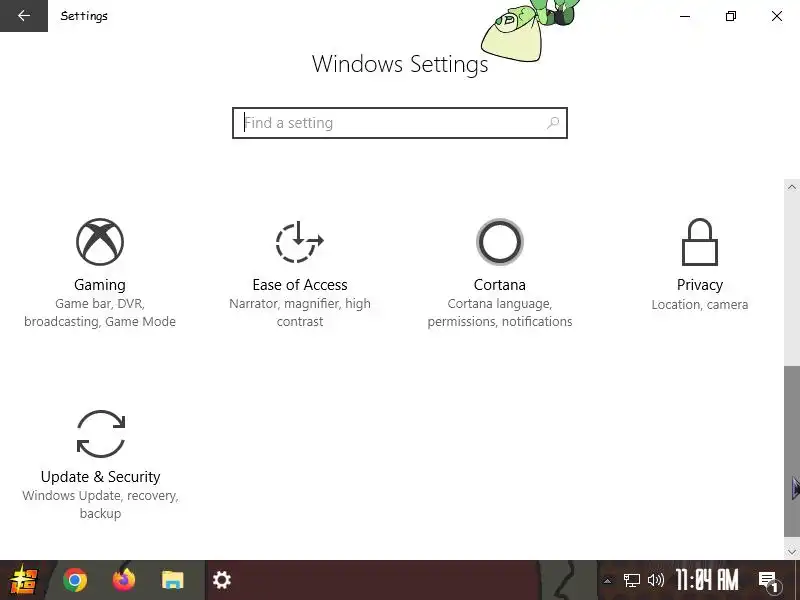Click the scrollbar up arrow
Viewport: 800px width, 600px height.
pos(792,187)
